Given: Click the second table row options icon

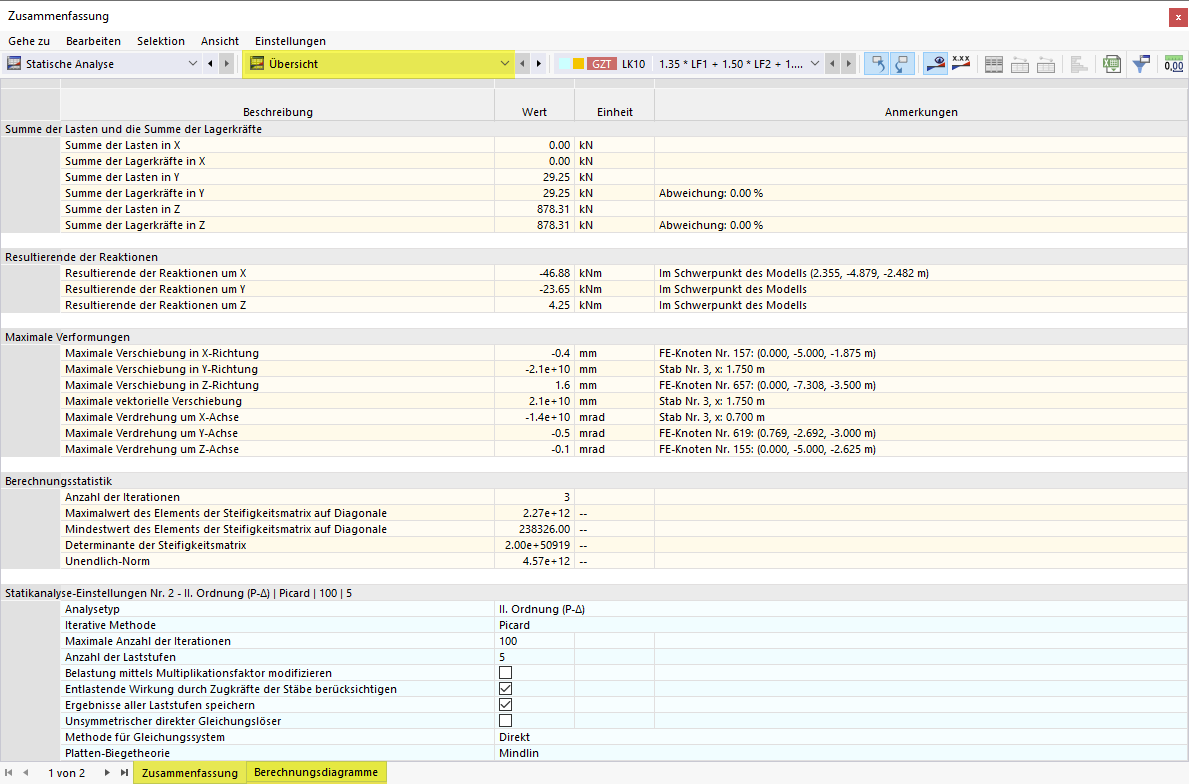Looking at the screenshot, I should pyautogui.click(x=1020, y=64).
